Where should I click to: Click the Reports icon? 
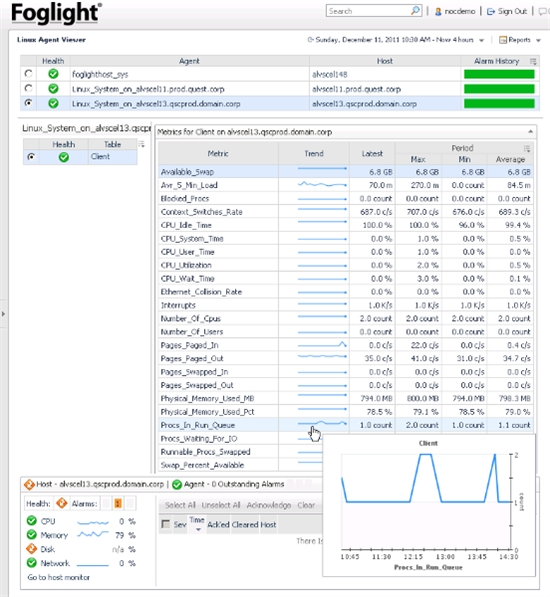[503, 40]
